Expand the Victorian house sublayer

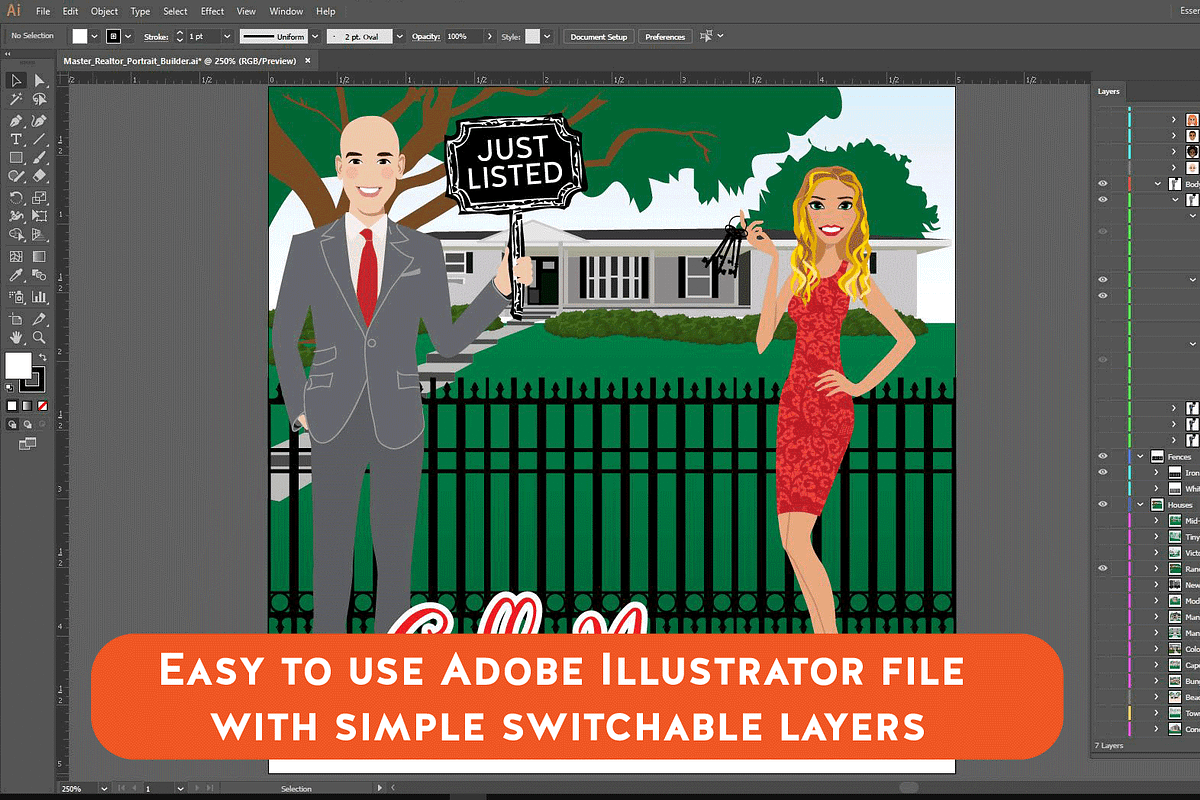pos(1157,552)
